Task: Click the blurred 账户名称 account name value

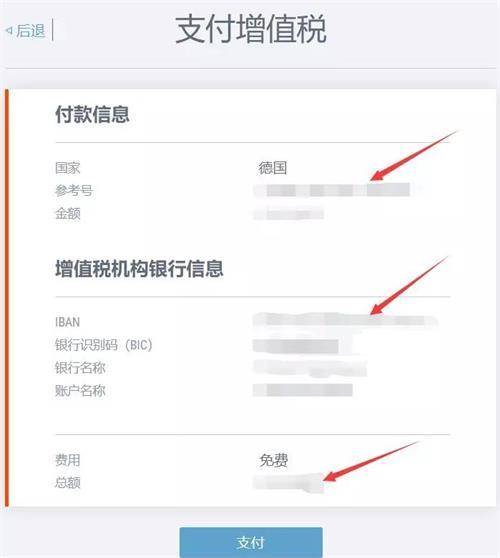Action: tap(302, 390)
